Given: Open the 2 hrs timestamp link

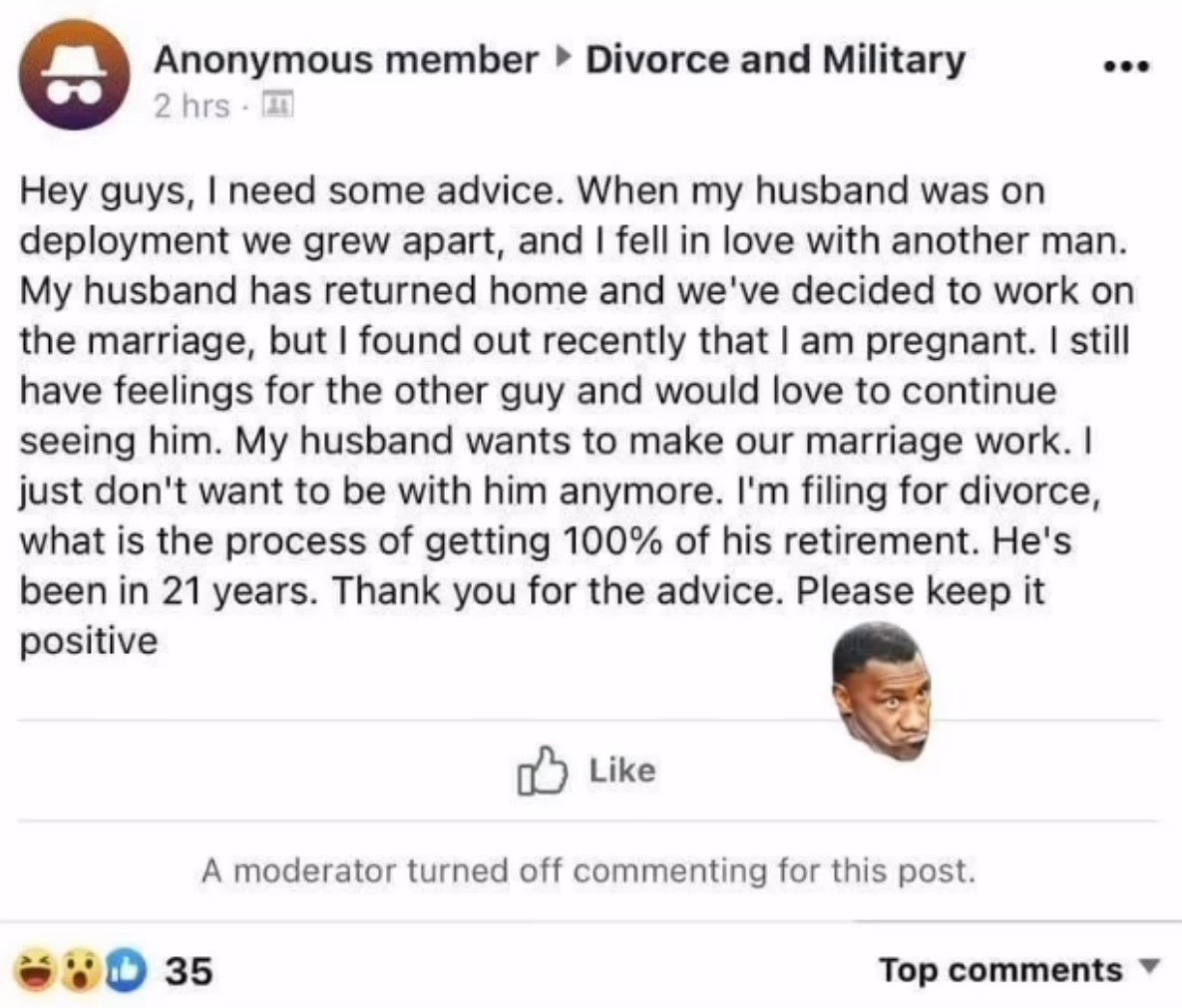Looking at the screenshot, I should (192, 106).
